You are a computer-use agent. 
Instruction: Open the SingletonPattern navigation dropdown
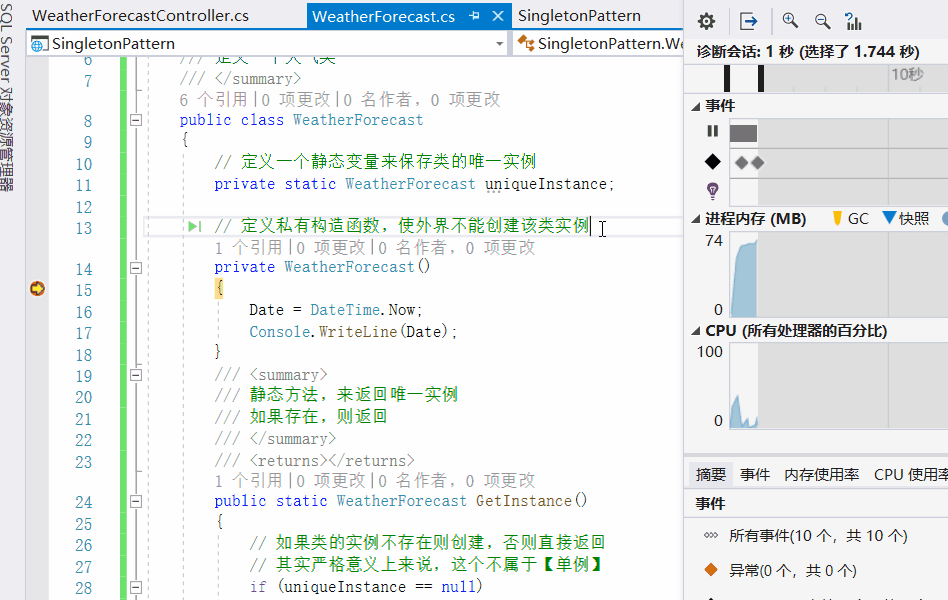[x=502, y=44]
